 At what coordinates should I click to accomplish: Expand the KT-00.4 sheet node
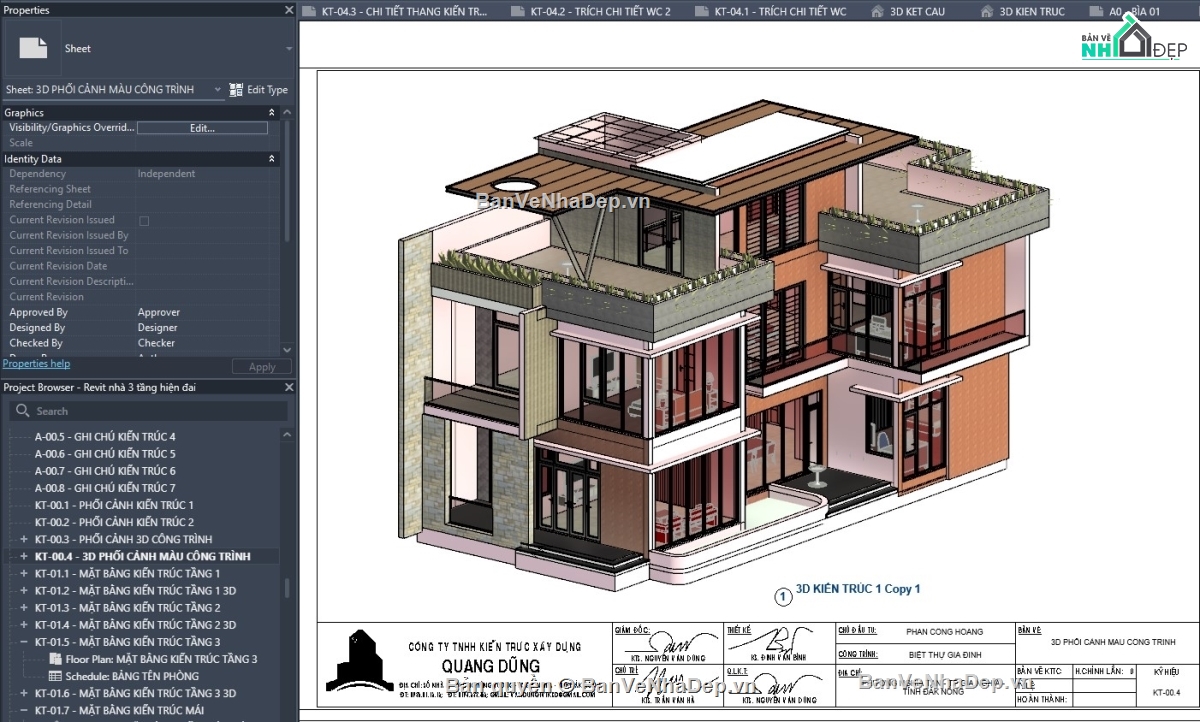(23, 556)
